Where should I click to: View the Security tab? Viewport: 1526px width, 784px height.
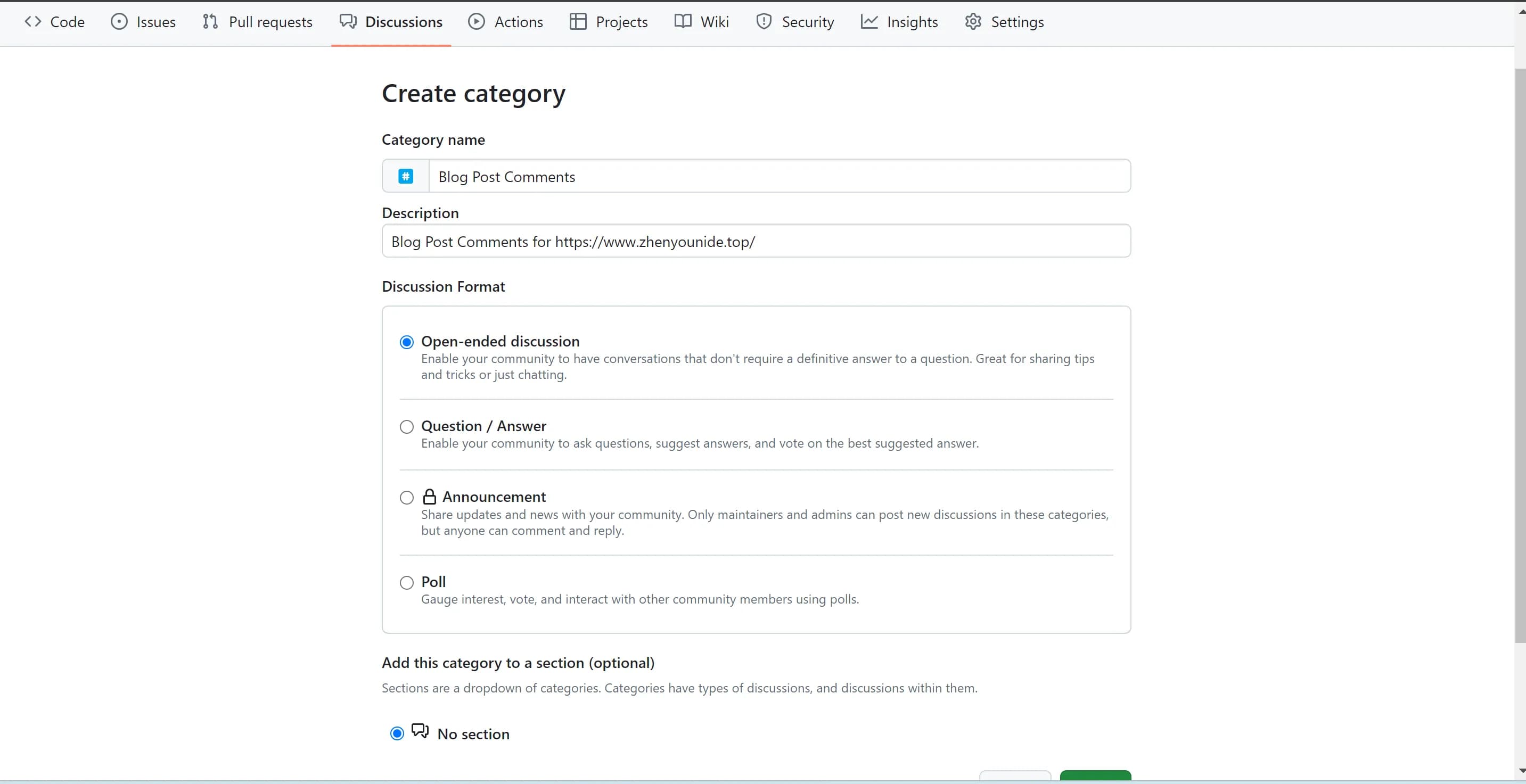coord(795,22)
